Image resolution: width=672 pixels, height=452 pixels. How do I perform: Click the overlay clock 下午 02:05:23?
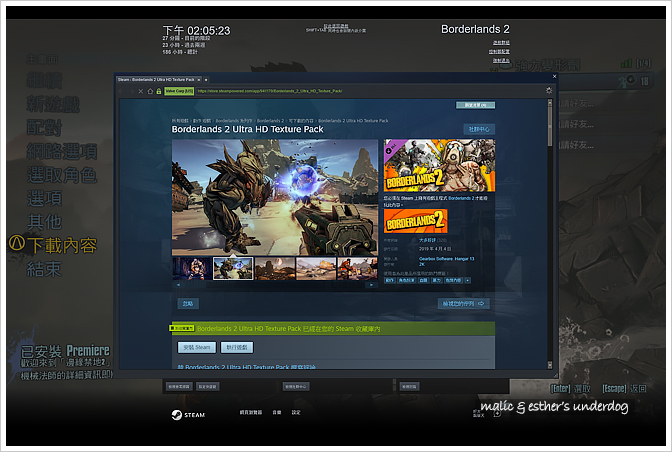[x=196, y=31]
